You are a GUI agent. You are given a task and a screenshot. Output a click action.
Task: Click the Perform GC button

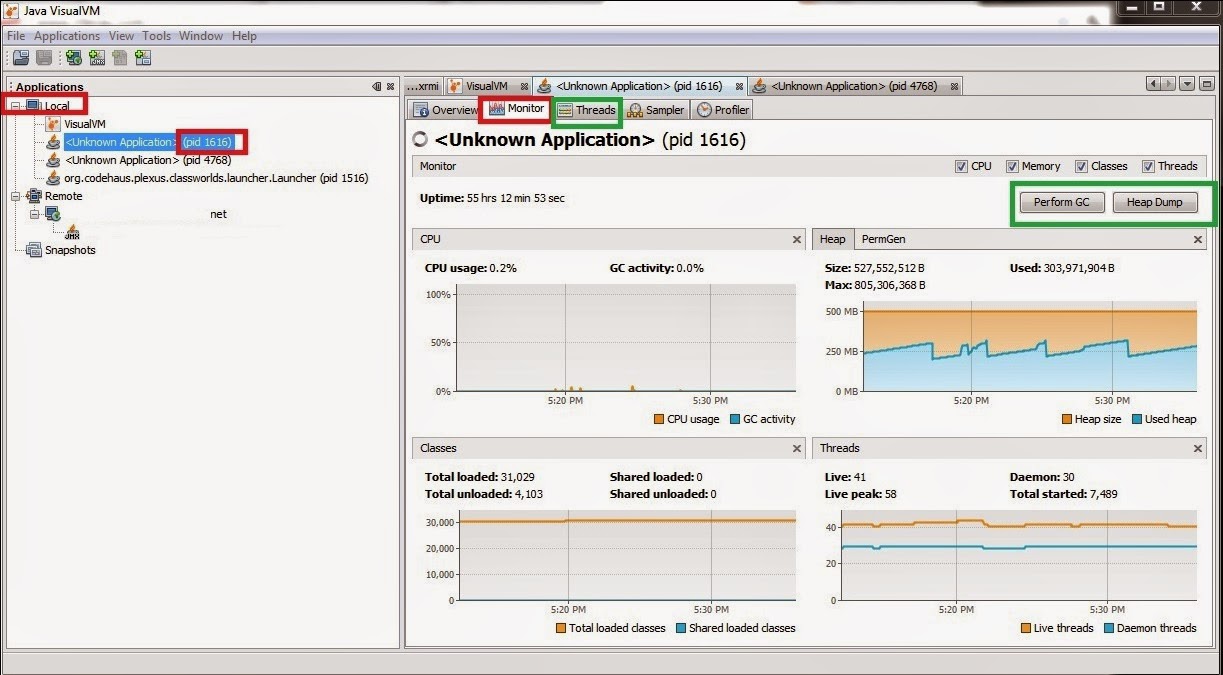point(1062,202)
